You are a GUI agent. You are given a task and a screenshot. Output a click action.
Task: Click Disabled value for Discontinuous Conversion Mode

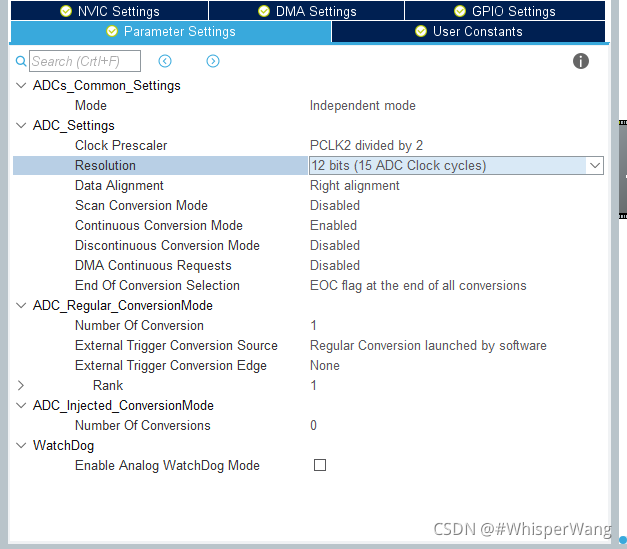(x=335, y=245)
